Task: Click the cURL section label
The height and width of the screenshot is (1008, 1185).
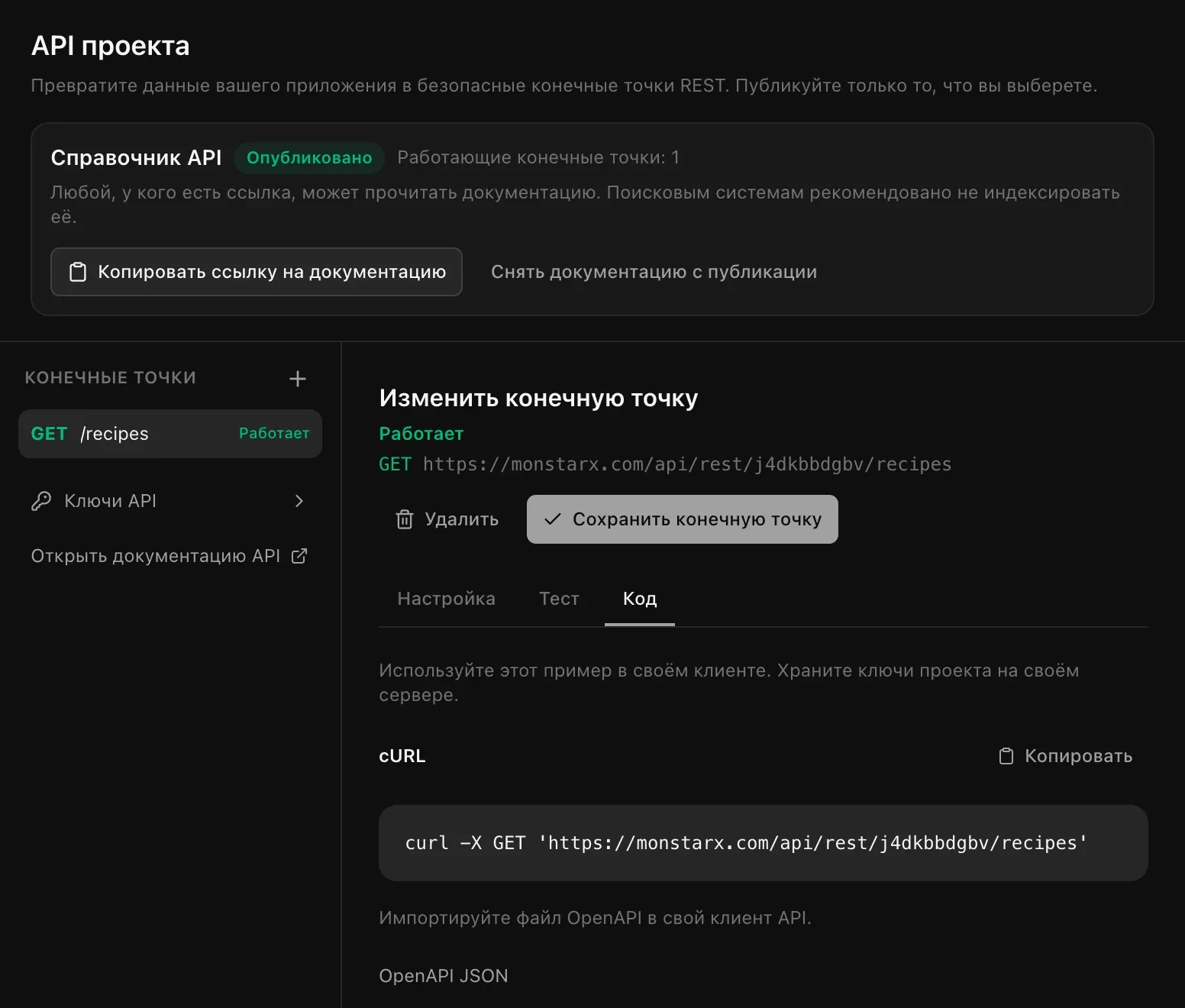Action: pos(402,756)
